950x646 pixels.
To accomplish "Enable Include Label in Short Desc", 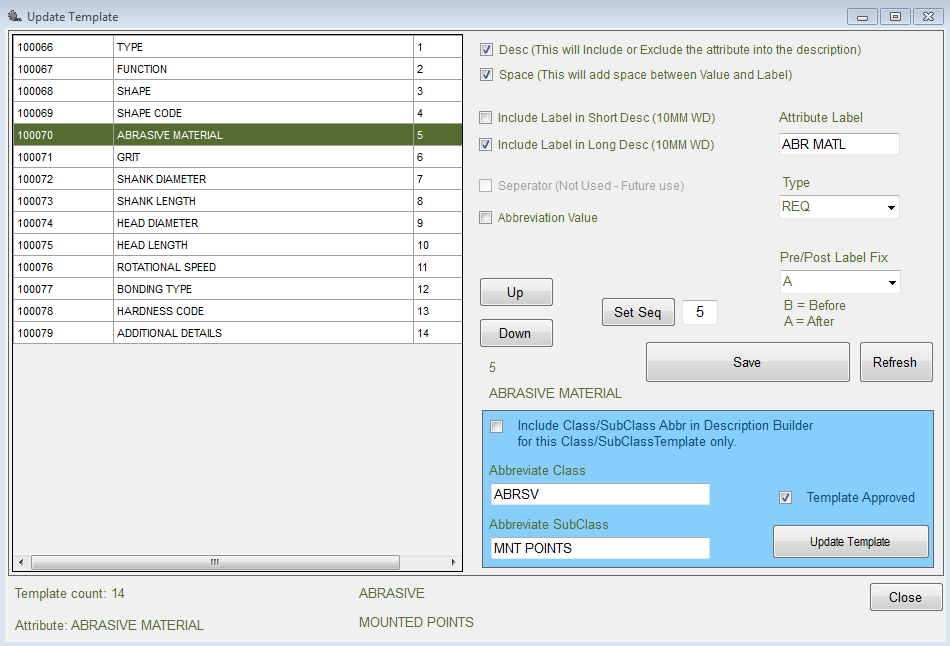I will (x=486, y=117).
